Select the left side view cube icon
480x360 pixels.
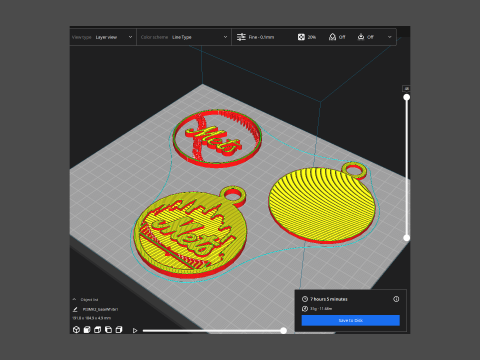click(x=108, y=330)
